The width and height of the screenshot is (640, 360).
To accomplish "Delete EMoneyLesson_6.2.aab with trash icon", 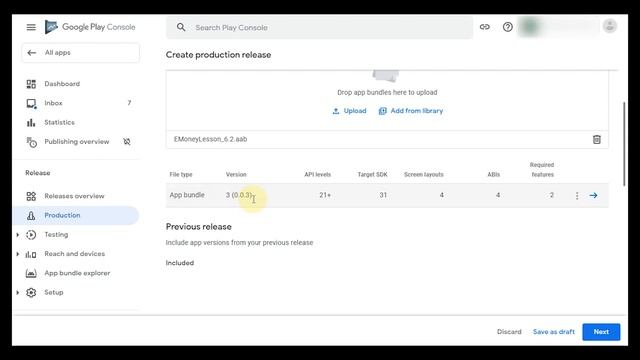I will (x=596, y=140).
